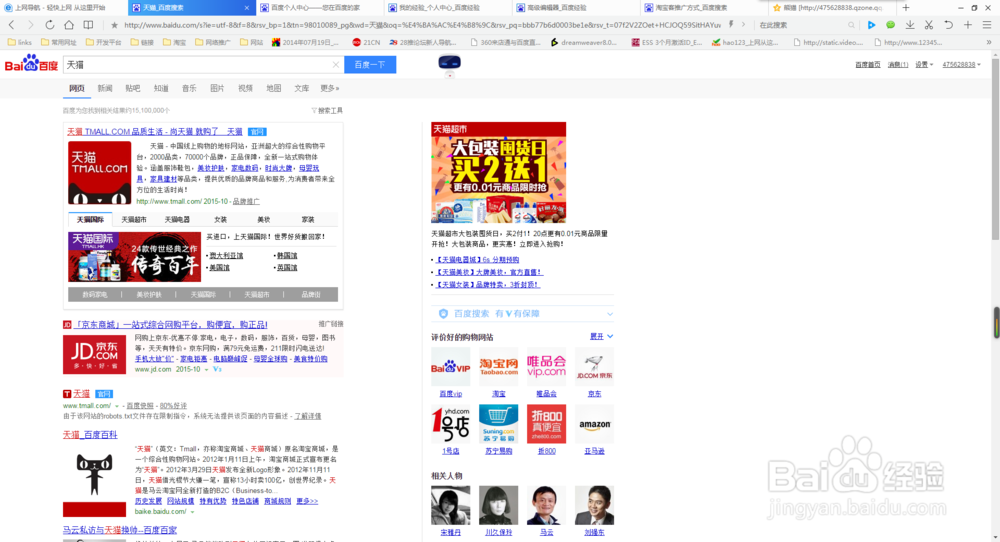Click the 百度一下 search button
The width and height of the screenshot is (1000, 542).
pyautogui.click(x=370, y=64)
